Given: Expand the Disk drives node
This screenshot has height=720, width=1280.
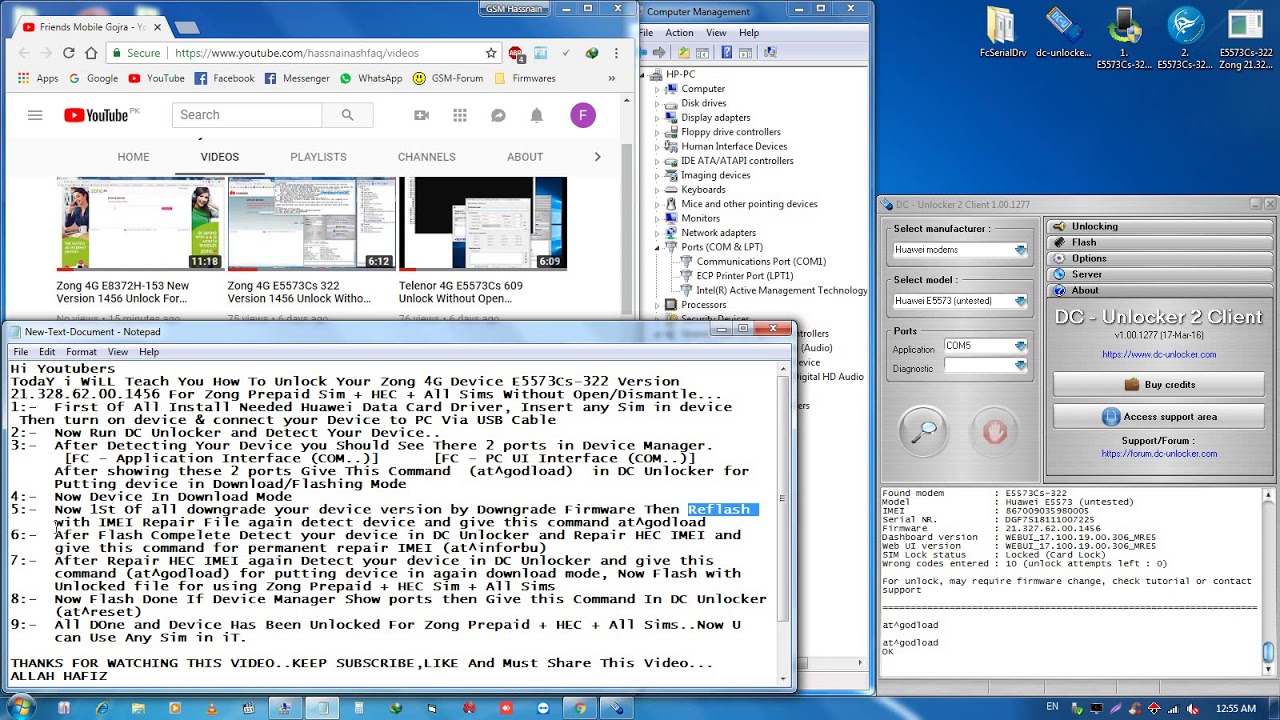Looking at the screenshot, I should click(x=657, y=103).
